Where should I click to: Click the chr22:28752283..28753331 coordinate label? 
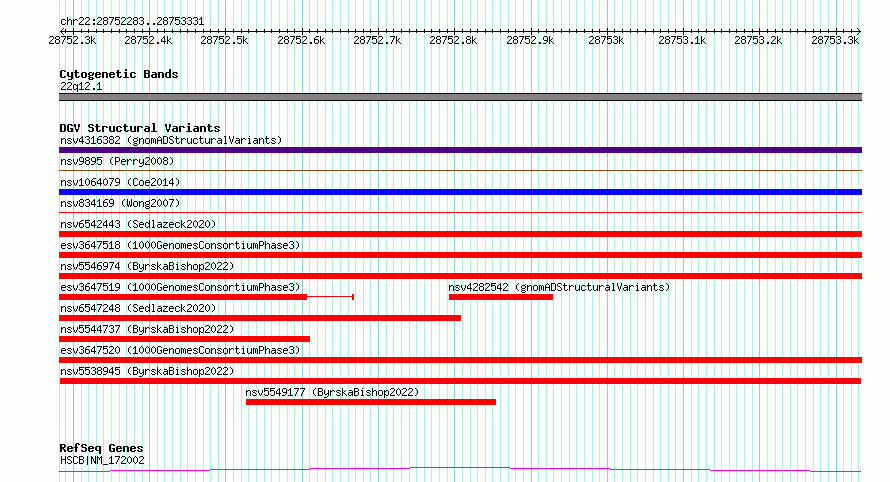click(132, 22)
